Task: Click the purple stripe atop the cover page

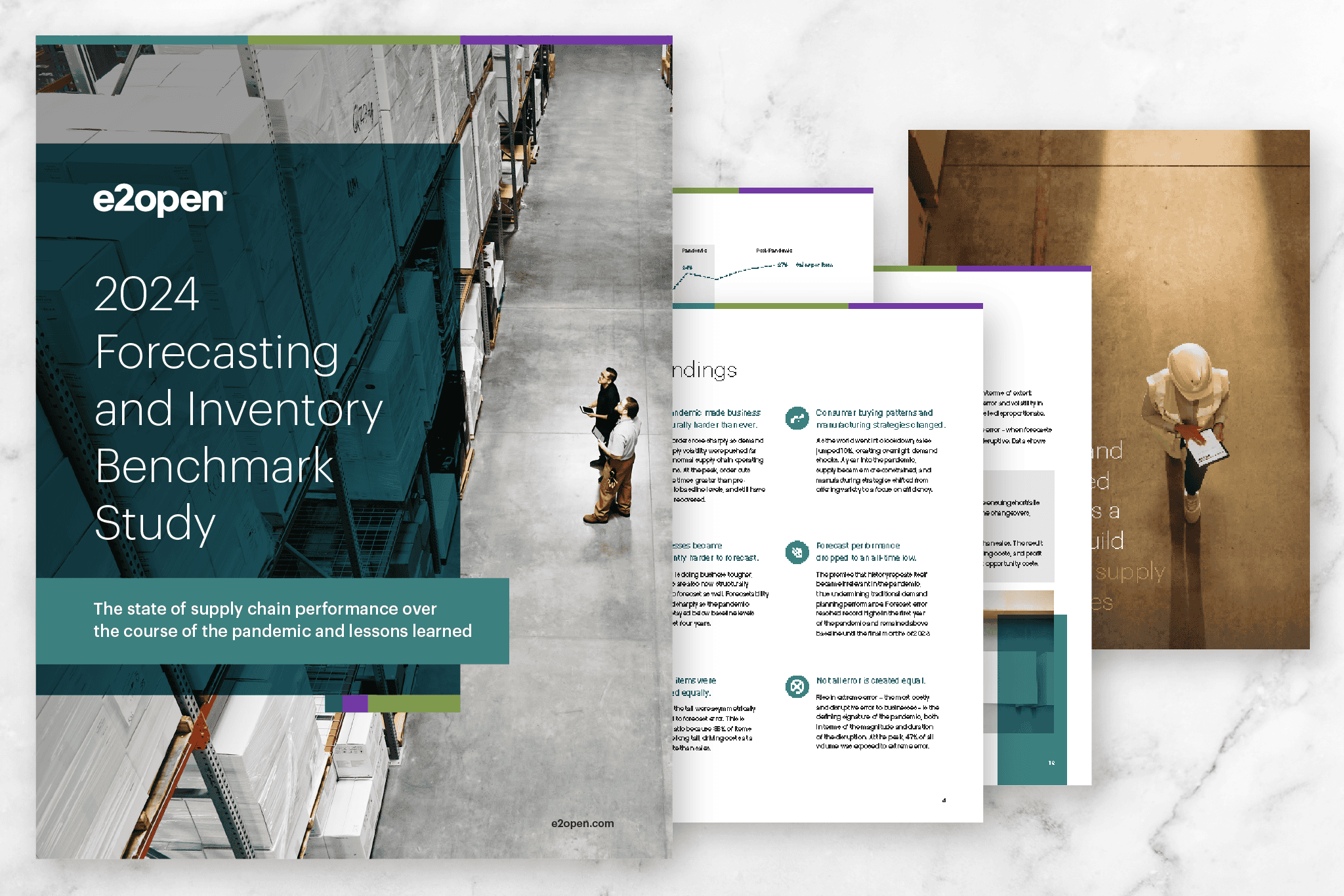Action: point(566,40)
